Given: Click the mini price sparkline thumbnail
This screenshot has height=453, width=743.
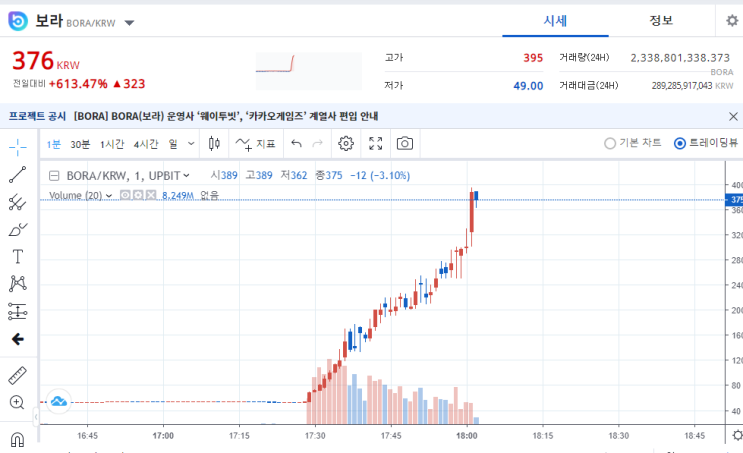Looking at the screenshot, I should coord(308,71).
